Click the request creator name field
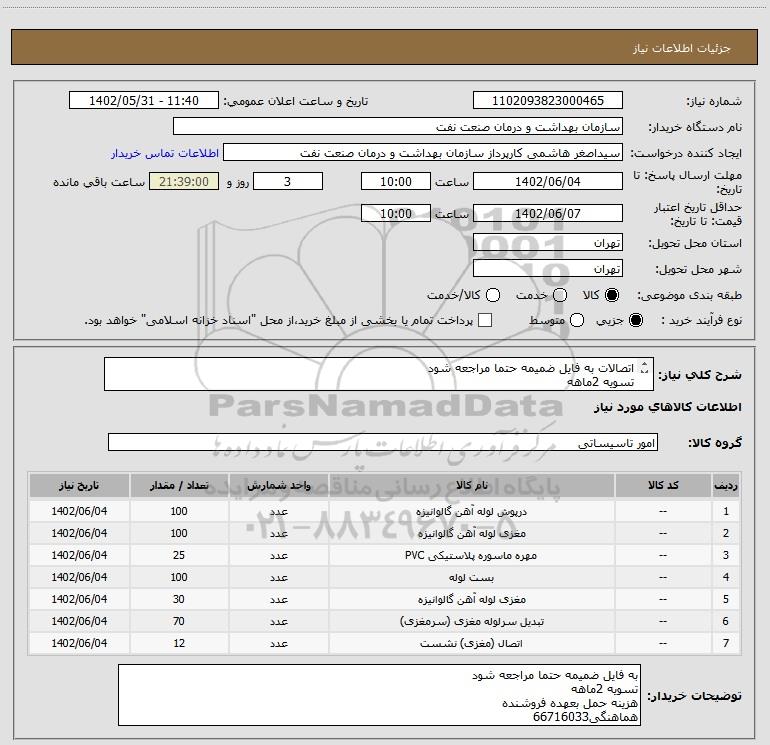This screenshot has width=770, height=745. coord(423,153)
